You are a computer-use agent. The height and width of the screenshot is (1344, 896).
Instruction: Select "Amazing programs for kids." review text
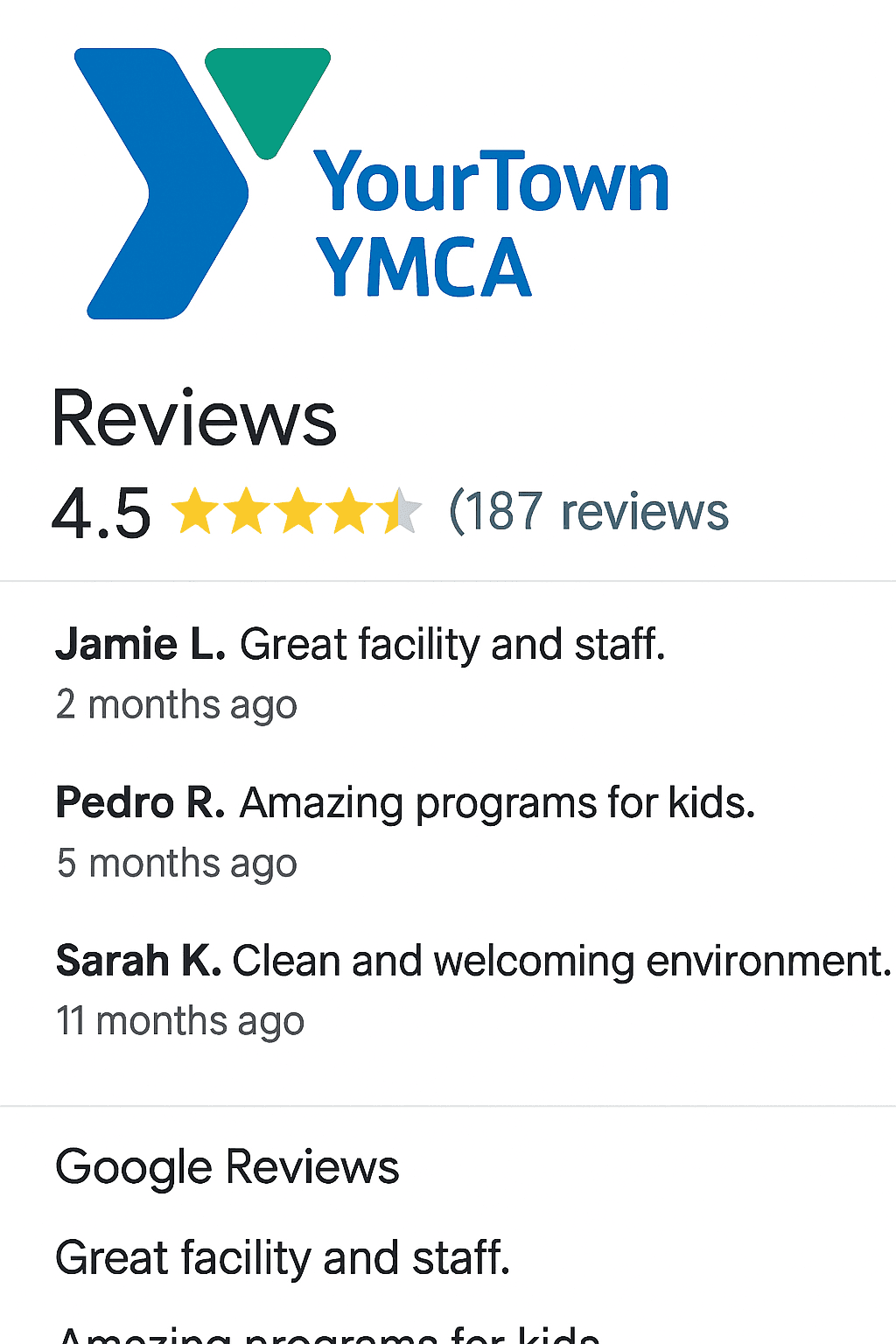(497, 802)
